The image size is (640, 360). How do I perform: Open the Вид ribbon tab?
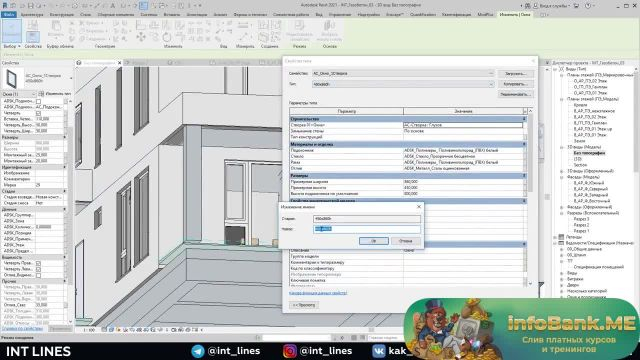click(319, 15)
